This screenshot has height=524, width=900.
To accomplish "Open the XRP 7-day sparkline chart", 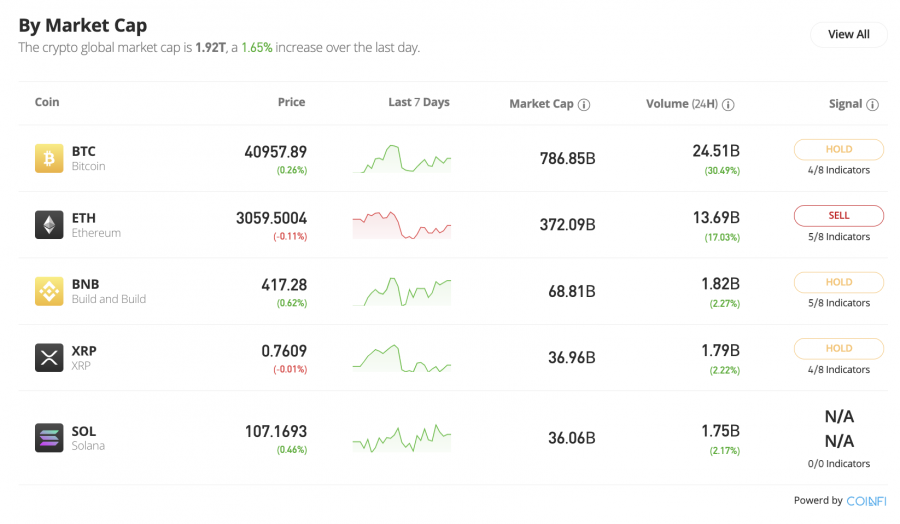I will point(402,358).
